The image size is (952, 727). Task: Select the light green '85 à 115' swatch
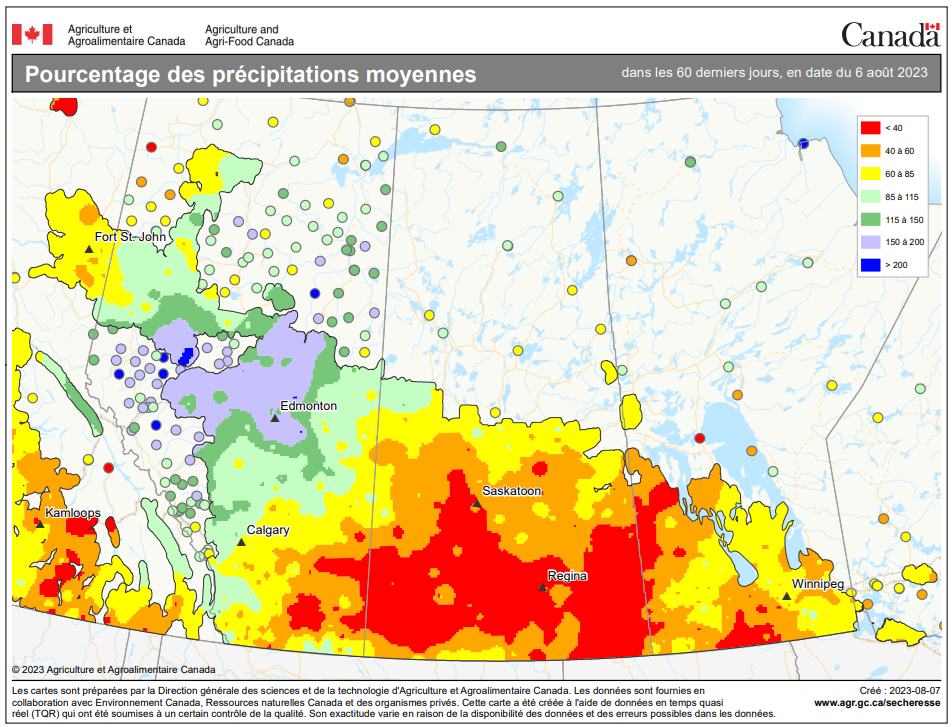click(x=870, y=197)
